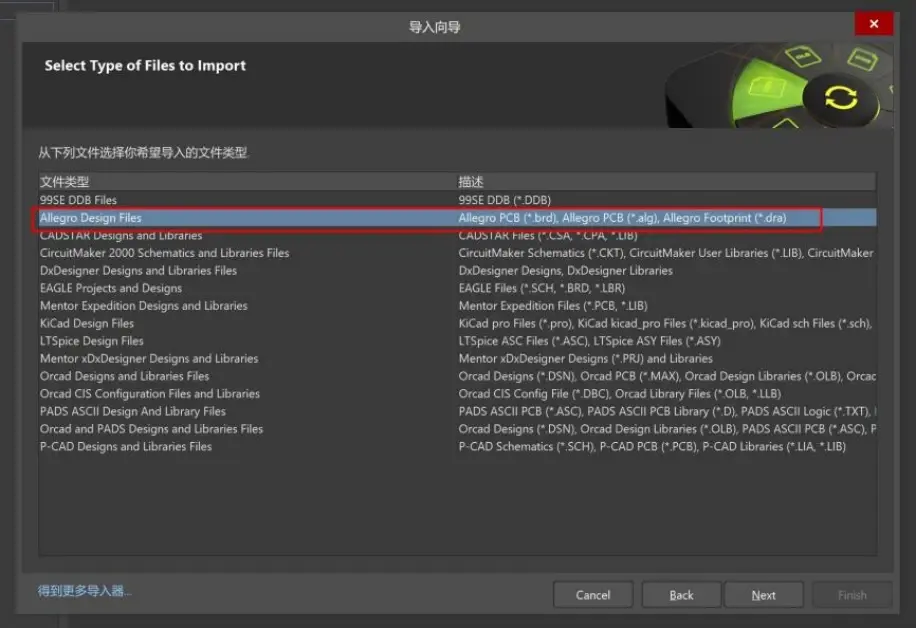Click description PADS ASCII PCB (*.ASC) entry
Viewport: 916px width, 629px height.
[667, 411]
